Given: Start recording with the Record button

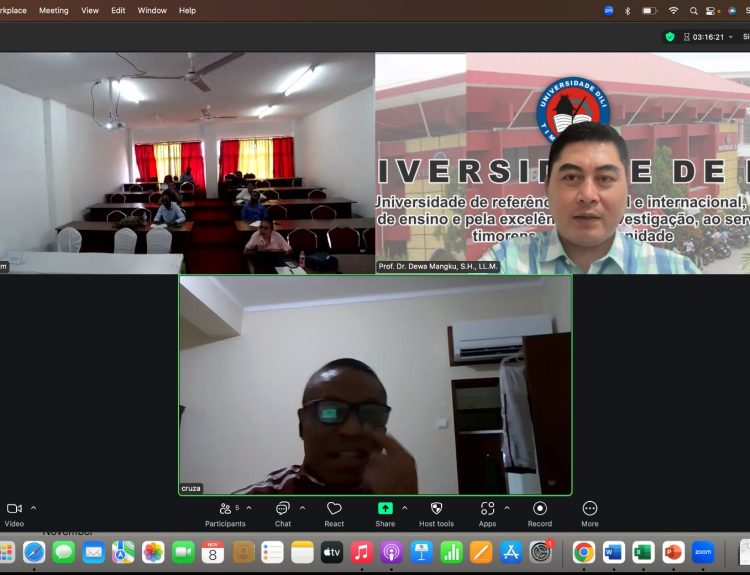Looking at the screenshot, I should 540,509.
